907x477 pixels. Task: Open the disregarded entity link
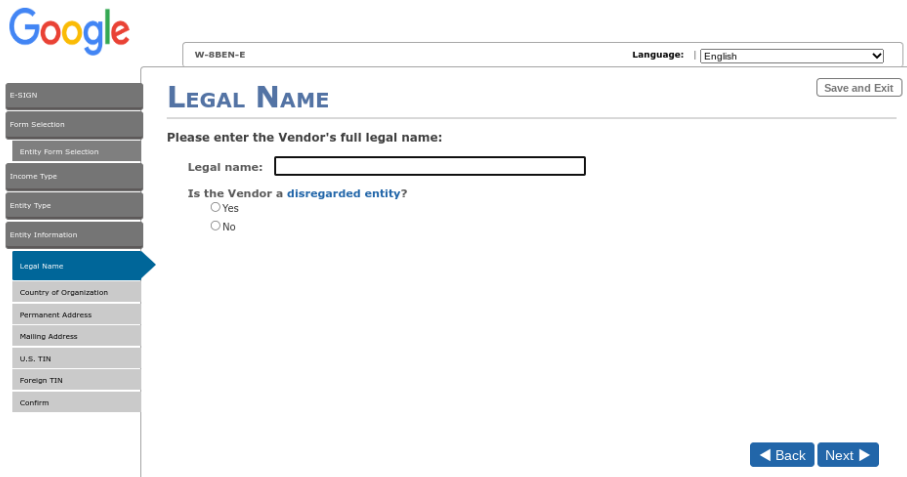tap(344, 194)
